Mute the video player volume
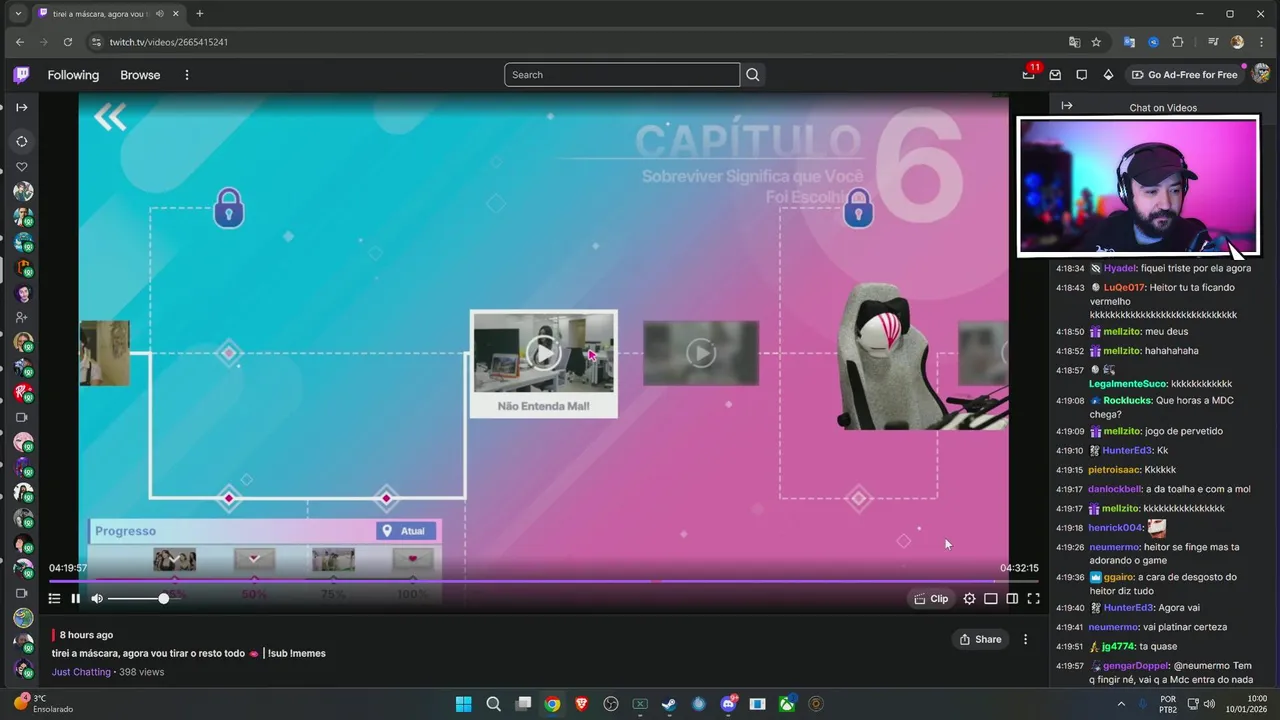The image size is (1280, 720). click(x=97, y=599)
